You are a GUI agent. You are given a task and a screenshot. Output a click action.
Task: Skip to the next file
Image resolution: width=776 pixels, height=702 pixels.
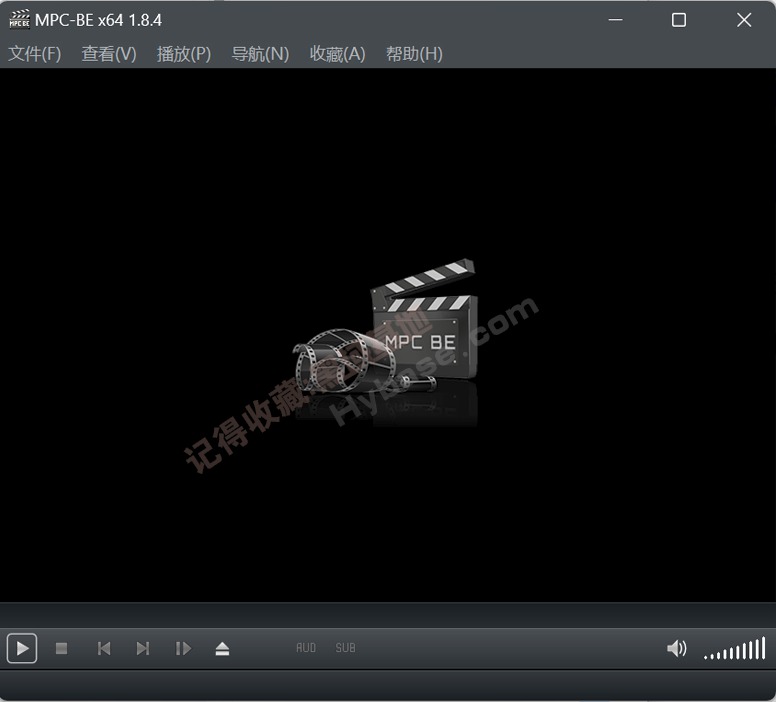[143, 648]
